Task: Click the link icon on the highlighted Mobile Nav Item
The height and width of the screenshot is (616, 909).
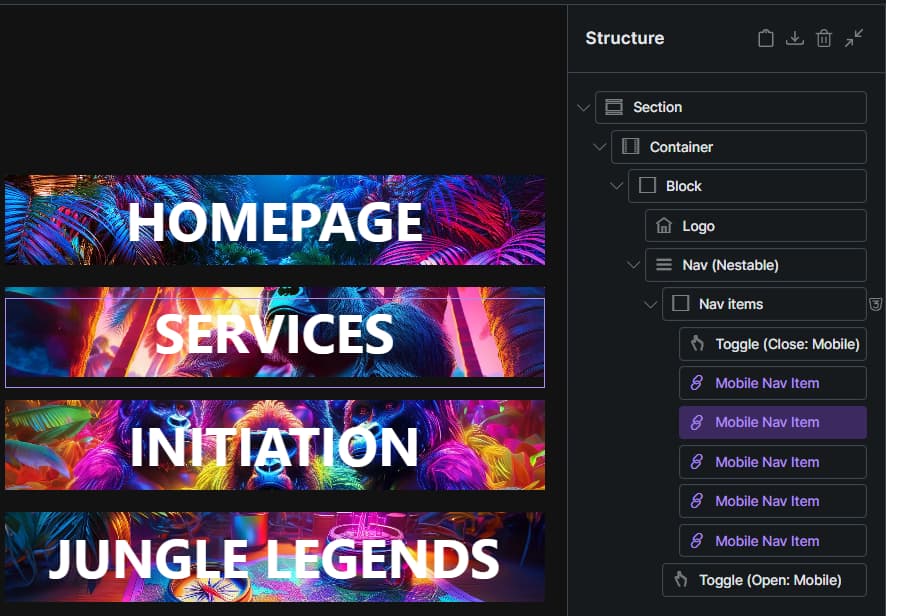Action: (x=697, y=422)
